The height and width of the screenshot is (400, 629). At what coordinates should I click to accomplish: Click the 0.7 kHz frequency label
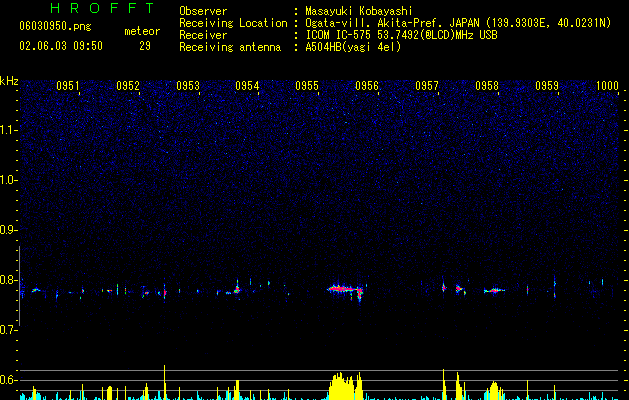pos(9,330)
